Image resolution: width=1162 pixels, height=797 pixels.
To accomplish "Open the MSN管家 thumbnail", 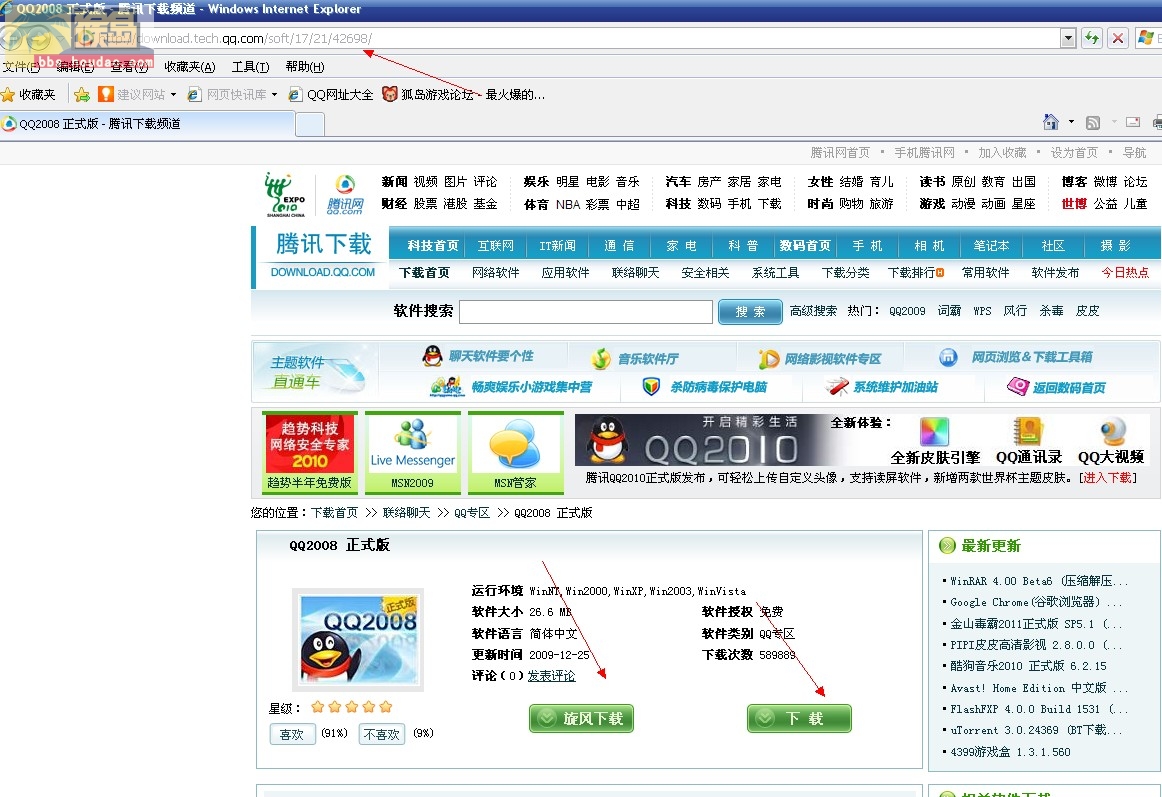I will click(x=516, y=452).
